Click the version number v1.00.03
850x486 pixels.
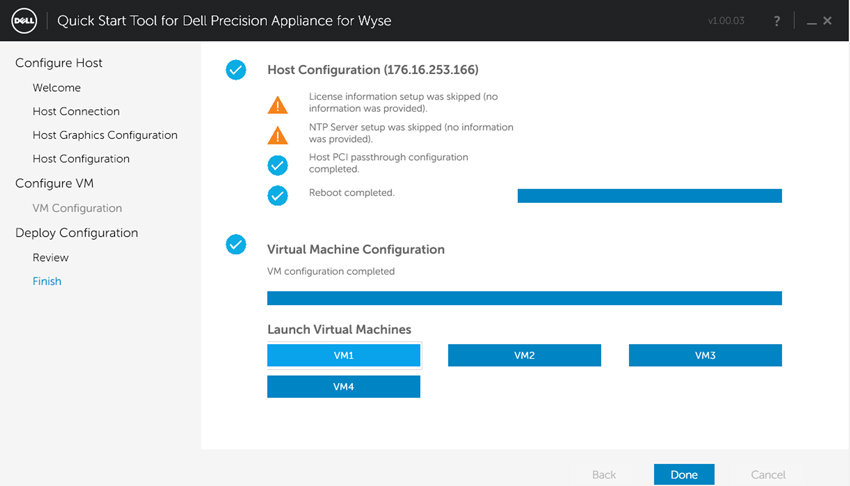pyautogui.click(x=726, y=21)
